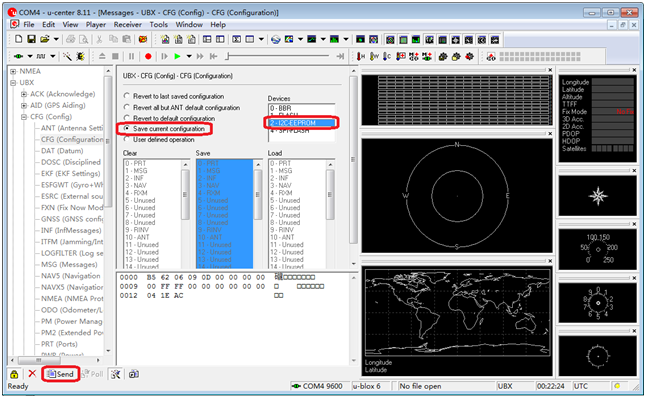Select Revert all but ANT default configuration
Image resolution: width=646 pixels, height=398 pixels.
182,107
